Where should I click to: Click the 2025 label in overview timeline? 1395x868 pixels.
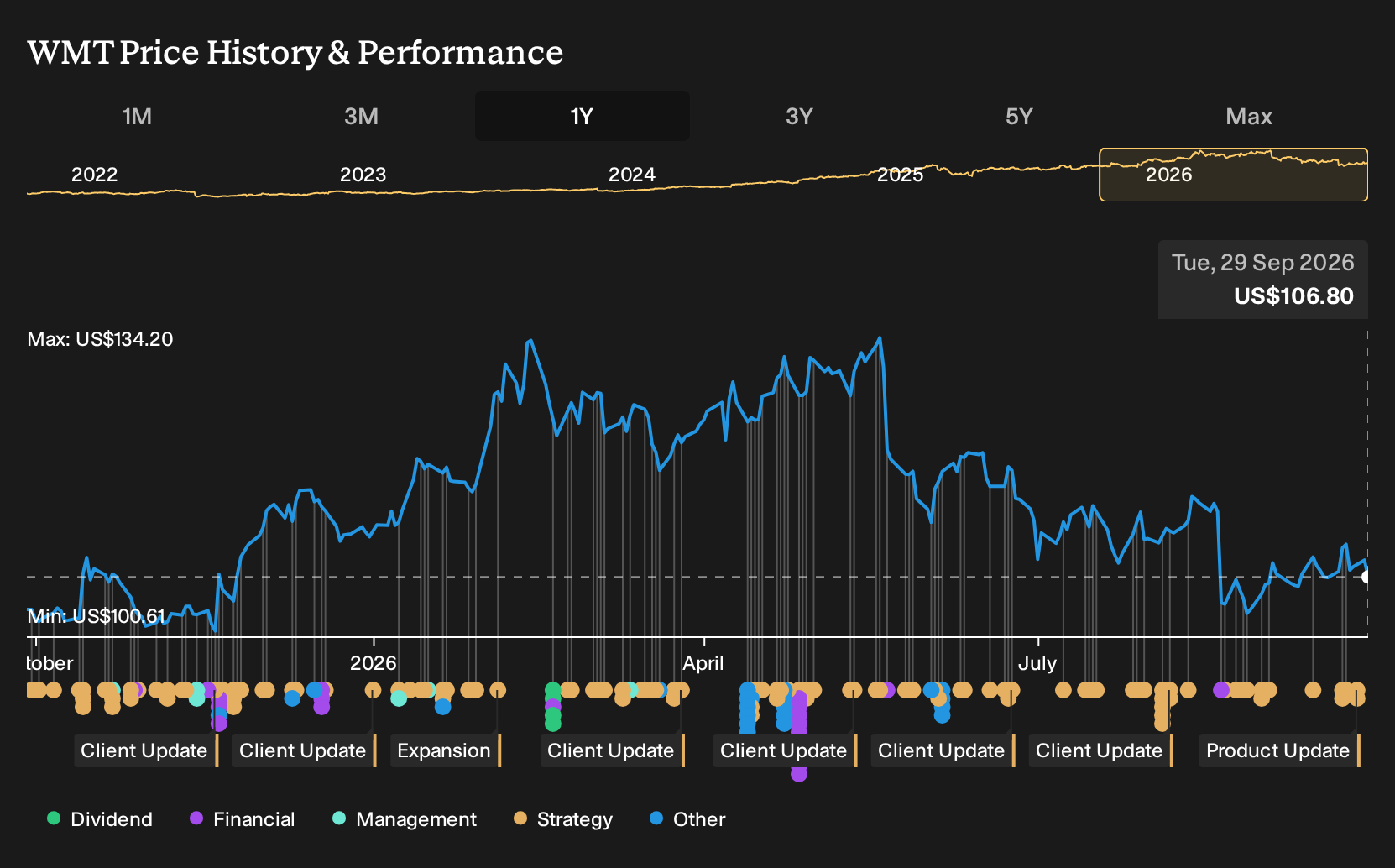pos(900,175)
